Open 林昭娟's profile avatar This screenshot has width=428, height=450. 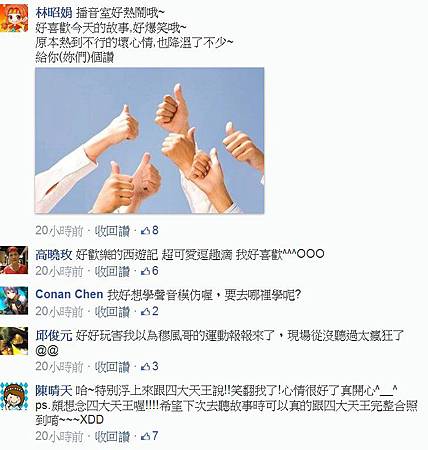14,19
